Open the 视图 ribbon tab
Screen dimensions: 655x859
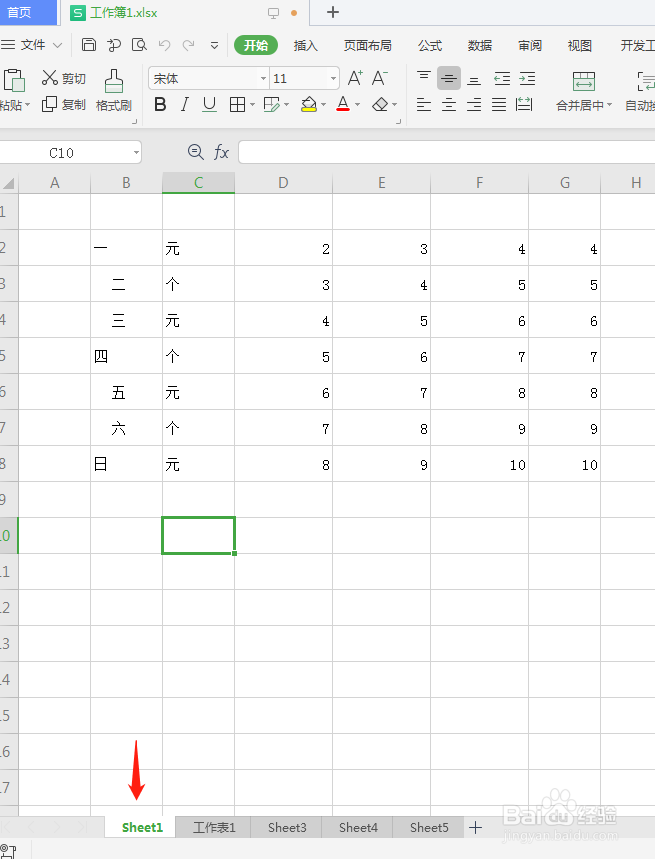(579, 45)
